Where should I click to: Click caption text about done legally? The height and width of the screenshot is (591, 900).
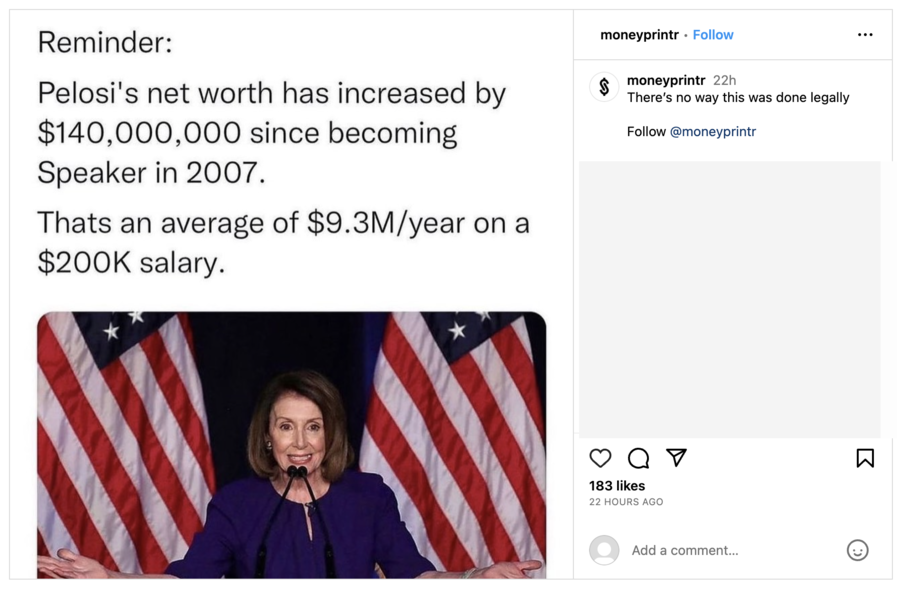pyautogui.click(x=738, y=98)
